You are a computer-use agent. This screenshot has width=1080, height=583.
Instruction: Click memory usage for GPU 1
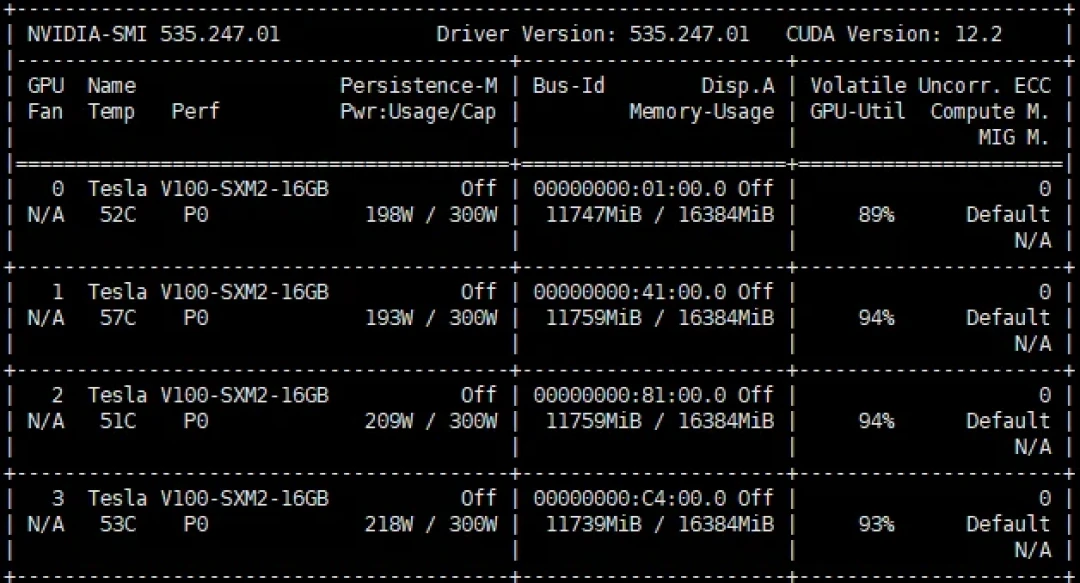pos(660,318)
